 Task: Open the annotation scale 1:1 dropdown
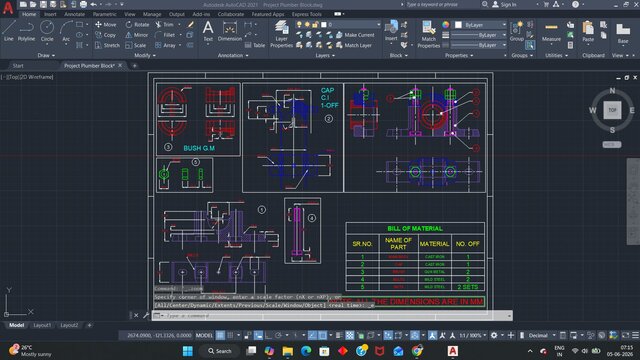(x=473, y=336)
